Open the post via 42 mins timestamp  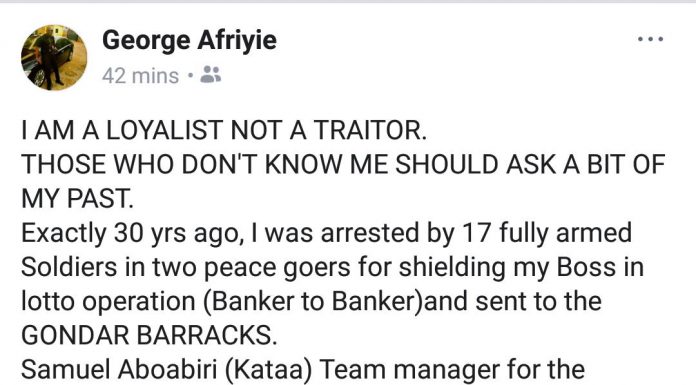[x=140, y=75]
